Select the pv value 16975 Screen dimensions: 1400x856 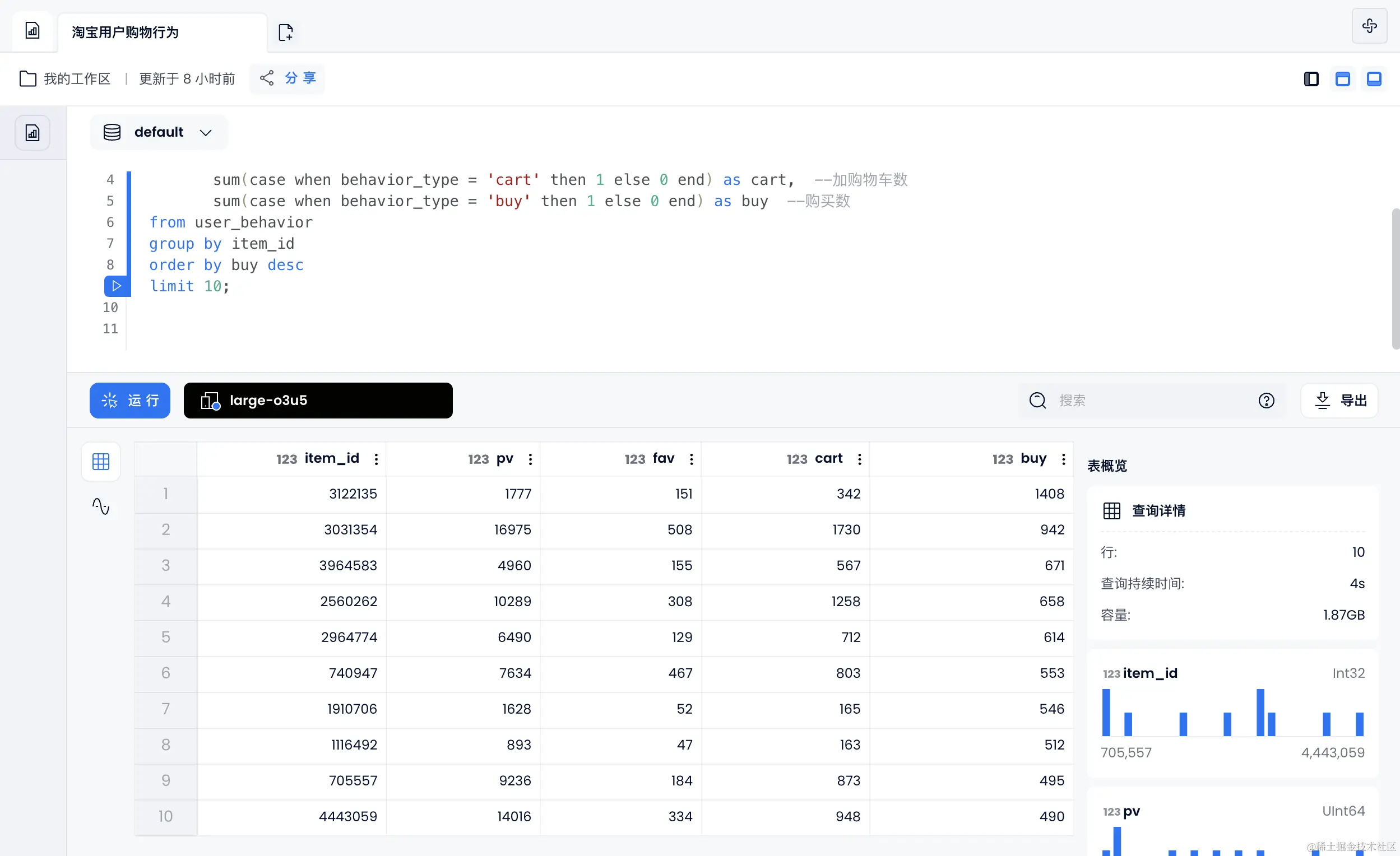click(463, 530)
